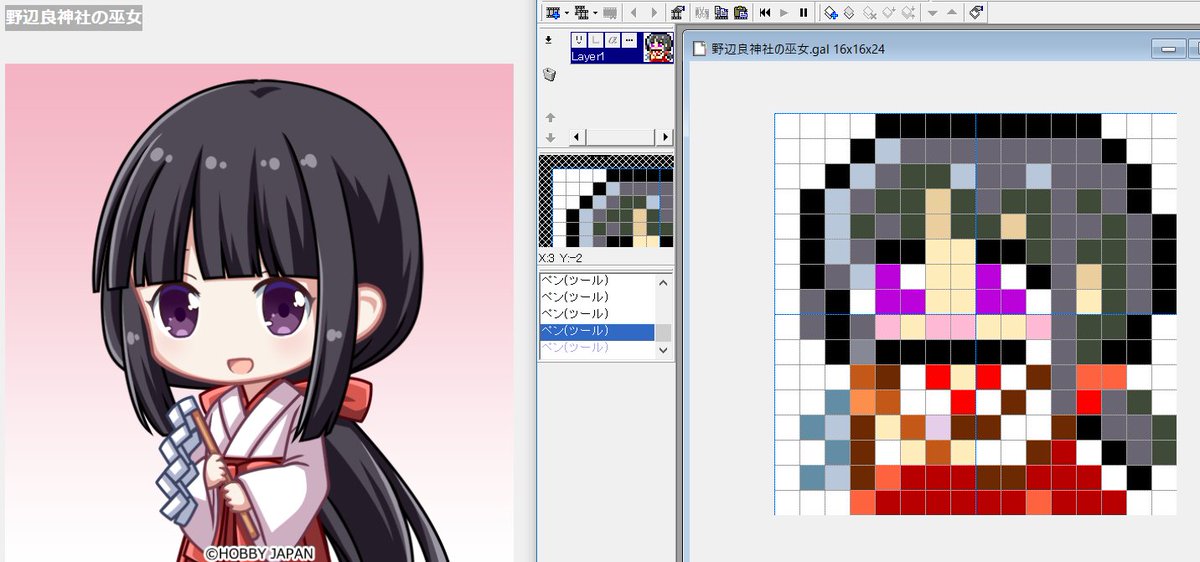Viewport: 1200px width, 562px height.
Task: Click history list scroll down arrow
Action: coord(664,349)
